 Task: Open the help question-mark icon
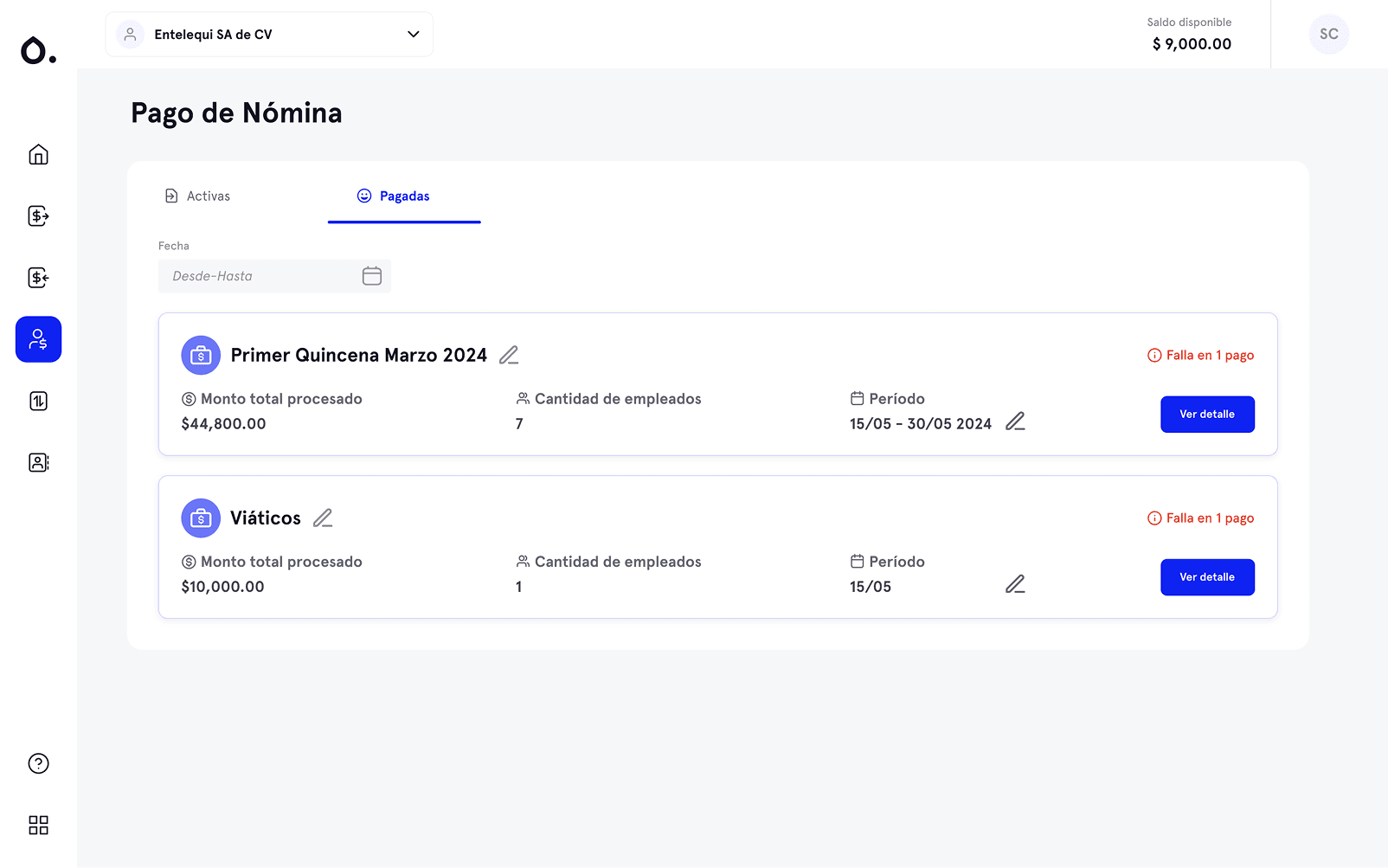(38, 763)
